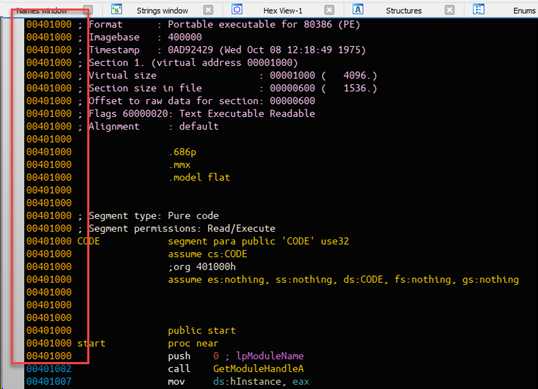Click the 'public start' declaration

click(x=202, y=330)
